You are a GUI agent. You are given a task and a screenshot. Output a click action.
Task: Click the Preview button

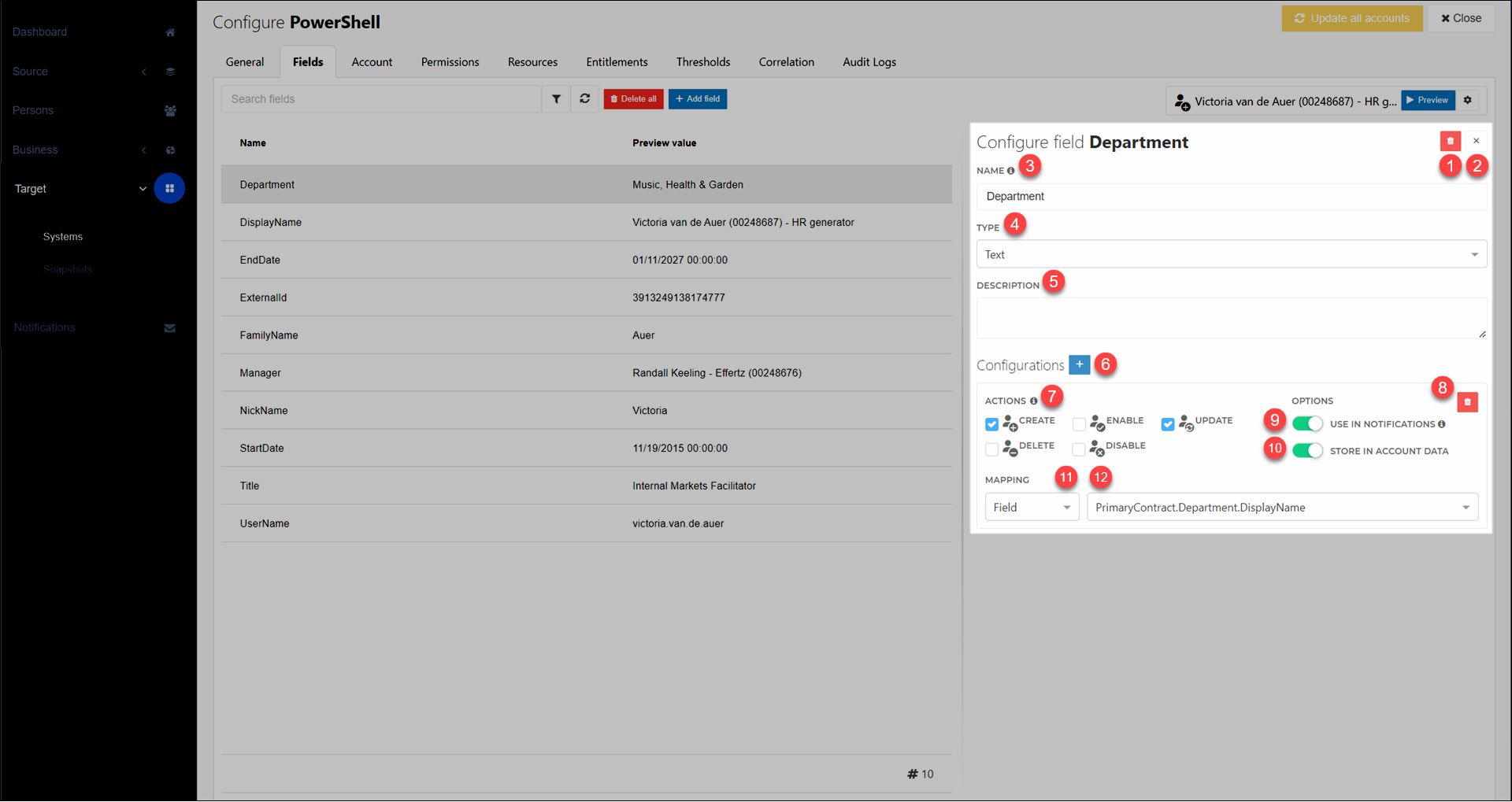coord(1427,100)
